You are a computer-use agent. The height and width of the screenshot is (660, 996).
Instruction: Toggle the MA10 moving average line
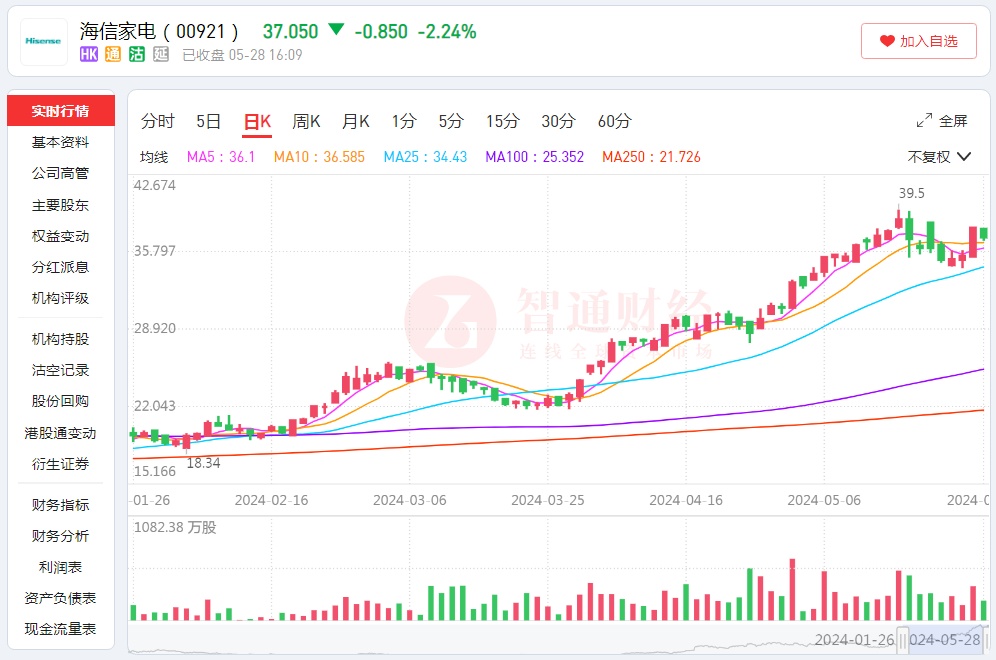tap(319, 157)
